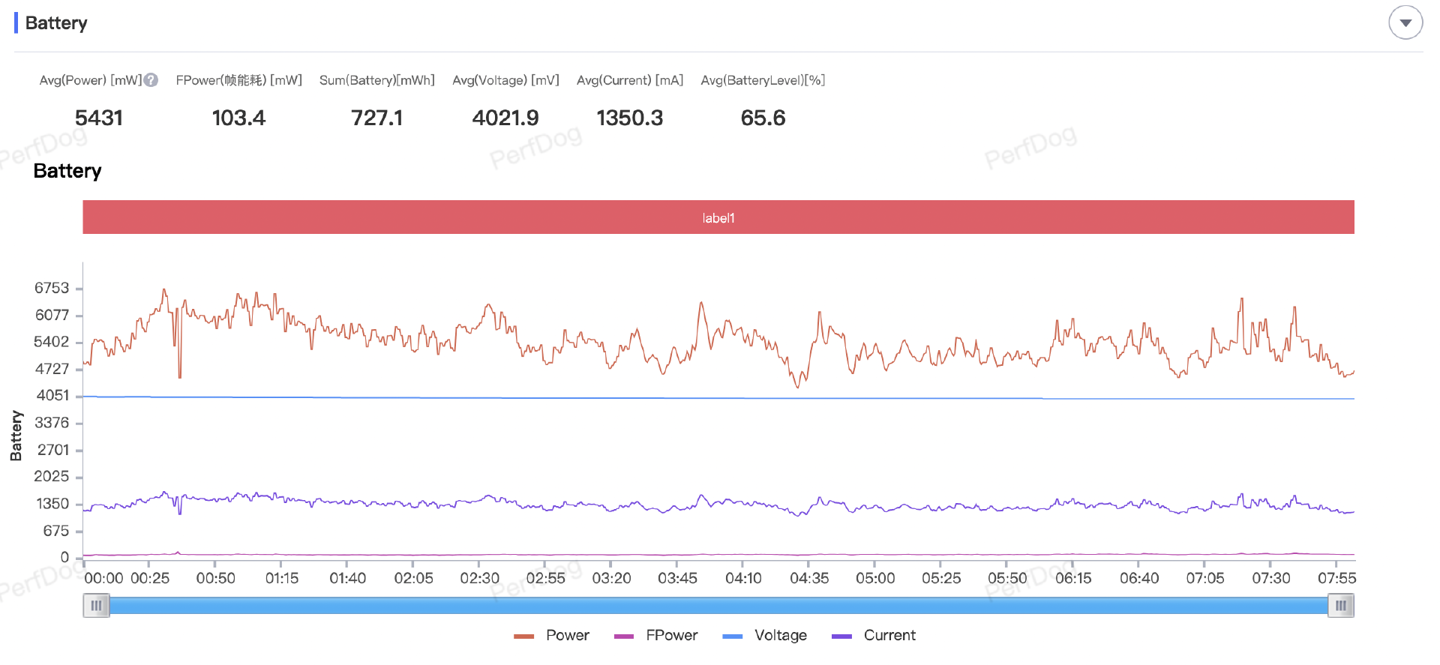The image size is (1440, 665).
Task: Click the 6753 label on the vertical axis
Action: [52, 288]
